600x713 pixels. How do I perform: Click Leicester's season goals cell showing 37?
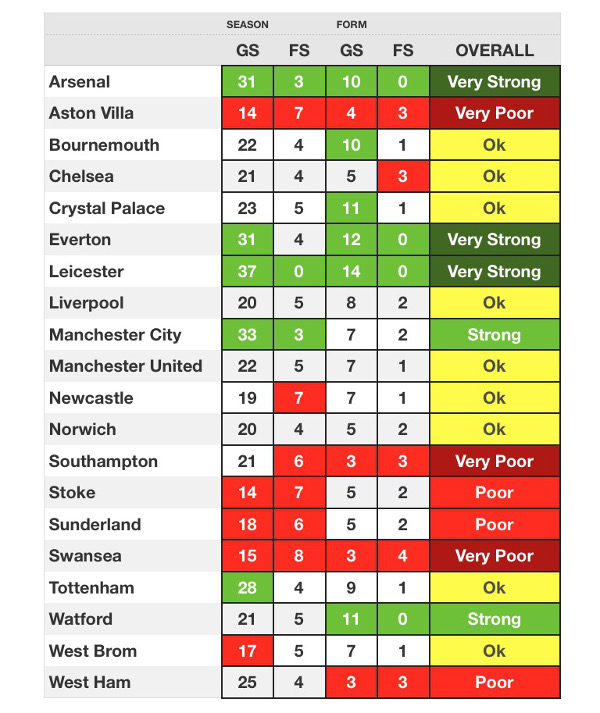point(247,271)
